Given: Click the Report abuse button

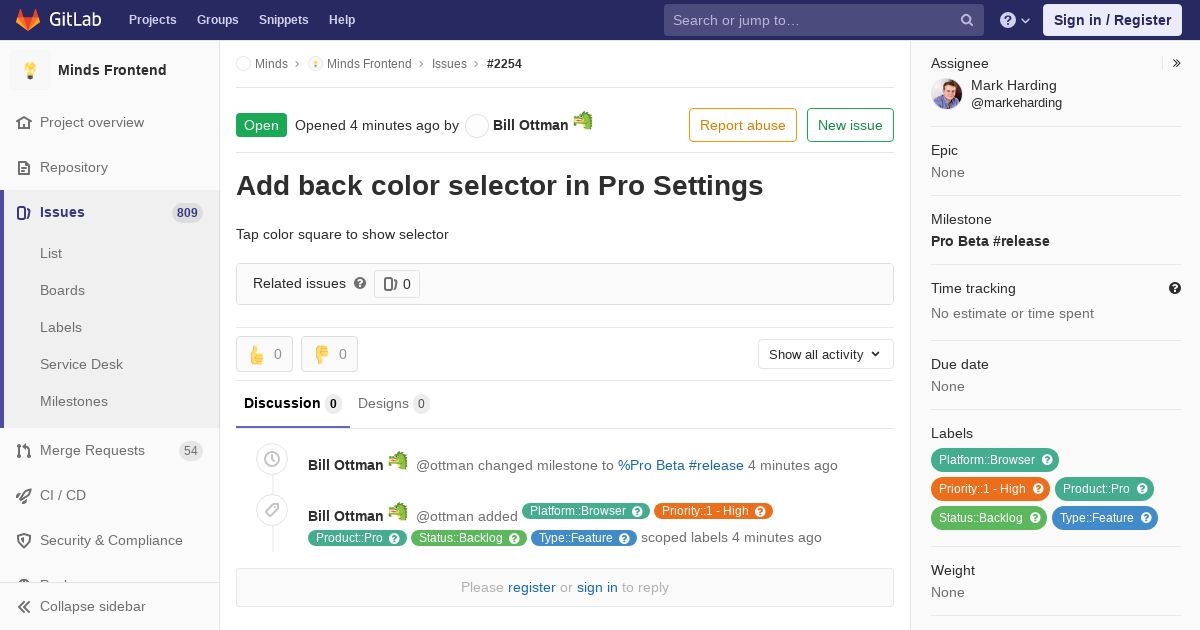Looking at the screenshot, I should [743, 125].
